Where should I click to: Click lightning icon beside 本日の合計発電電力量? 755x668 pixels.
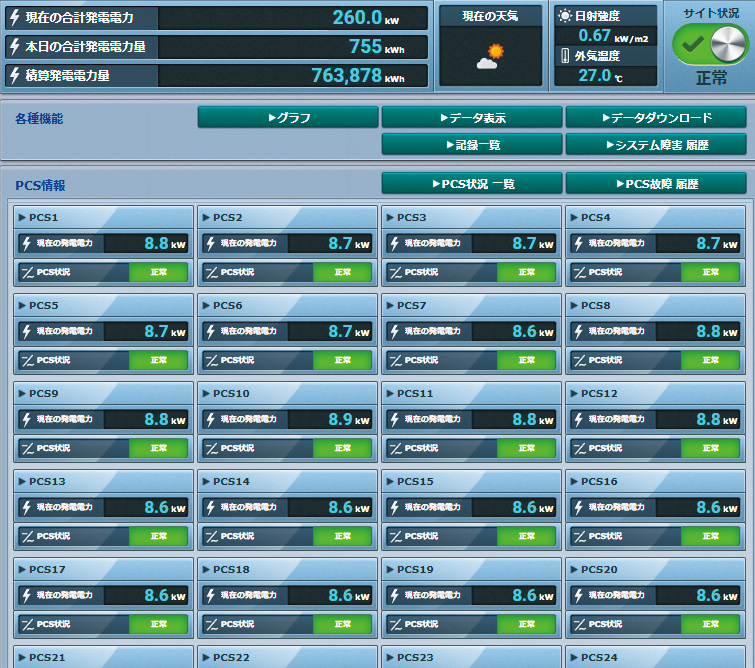(x=15, y=46)
